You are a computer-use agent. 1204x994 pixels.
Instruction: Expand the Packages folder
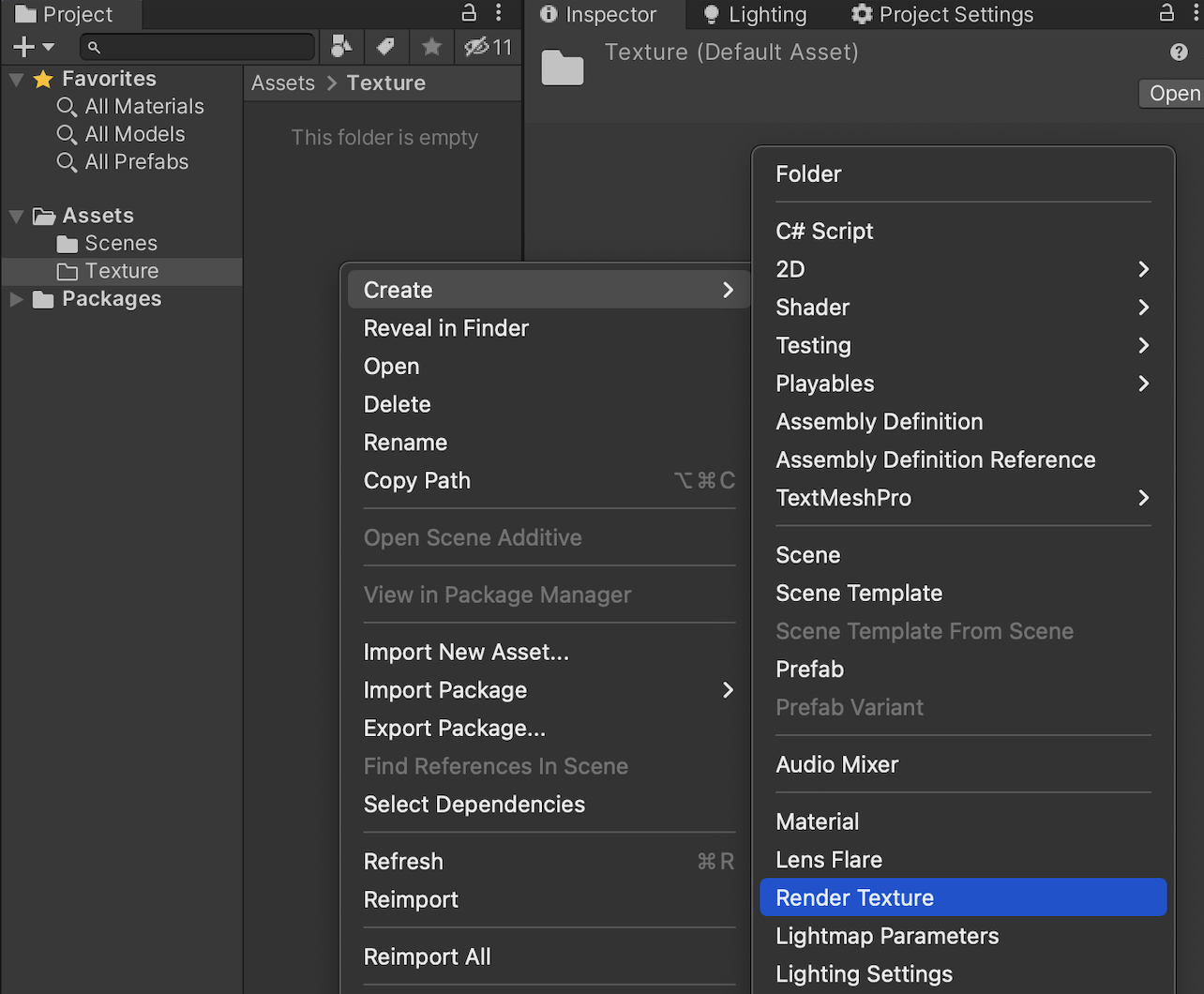(x=16, y=299)
